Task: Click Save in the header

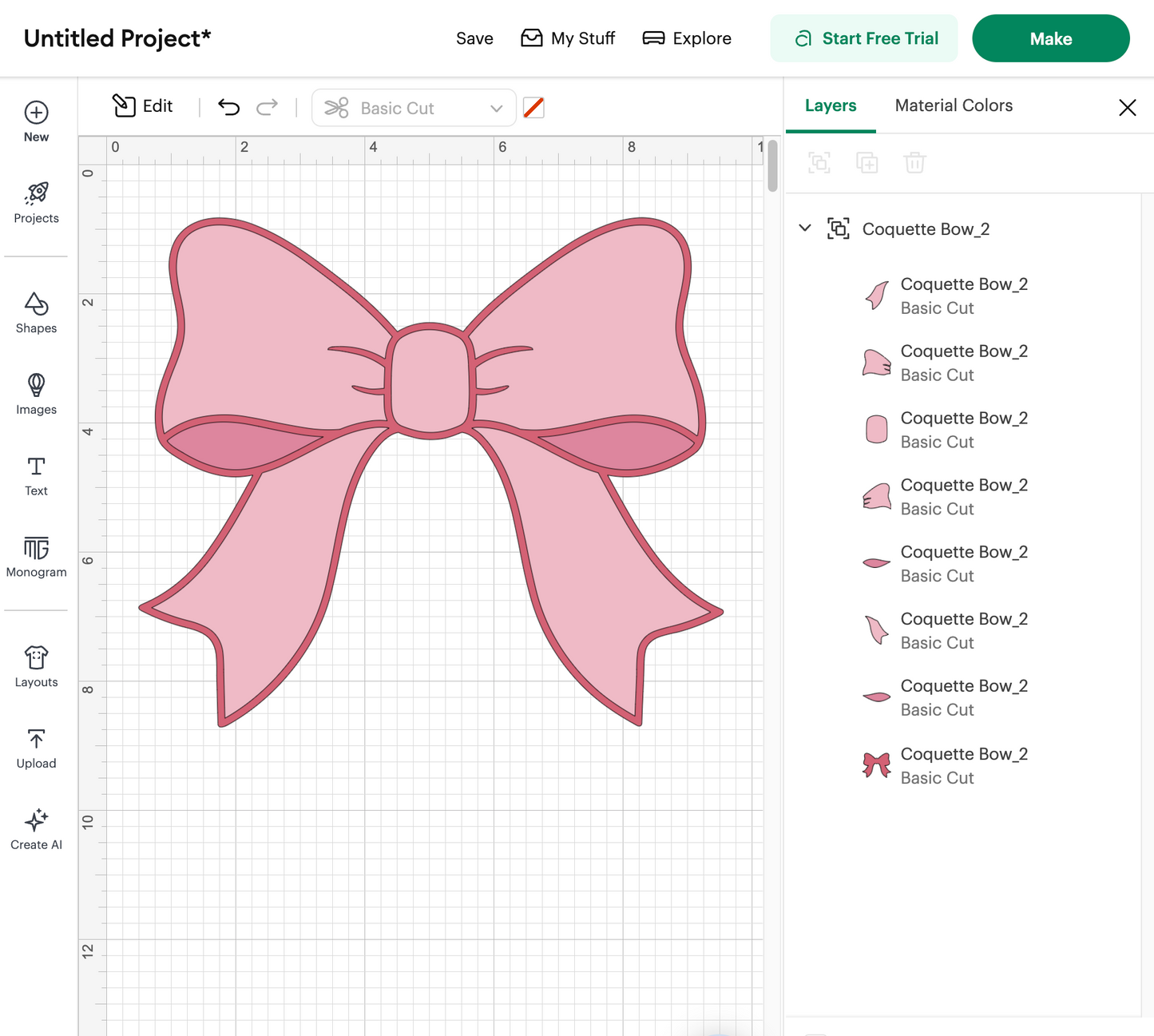Action: (x=474, y=38)
